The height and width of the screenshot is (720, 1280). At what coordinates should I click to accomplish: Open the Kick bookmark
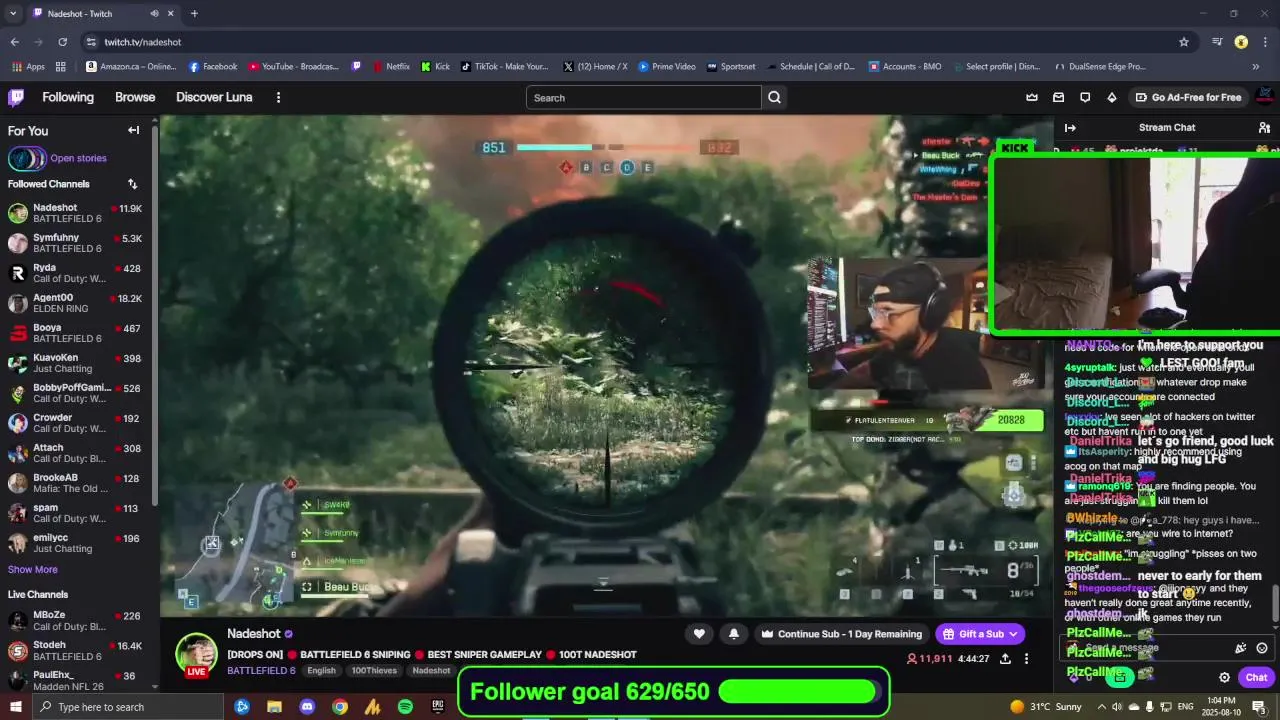click(435, 67)
